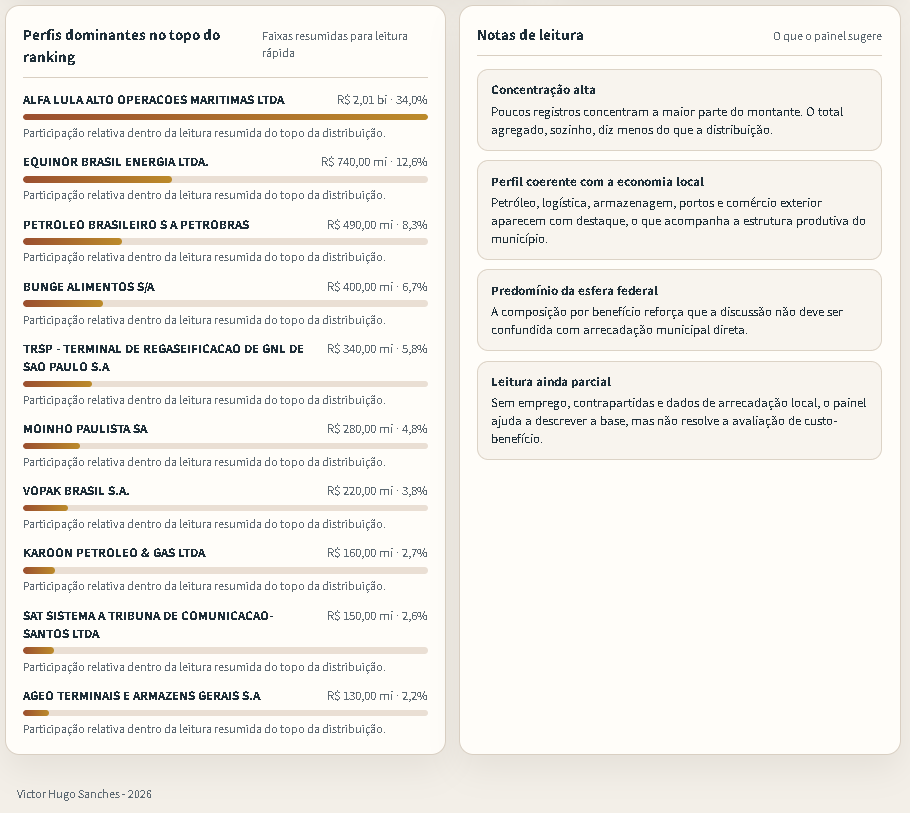
Task: Click the ALFA LULA ALTO progress bar
Action: (x=225, y=117)
